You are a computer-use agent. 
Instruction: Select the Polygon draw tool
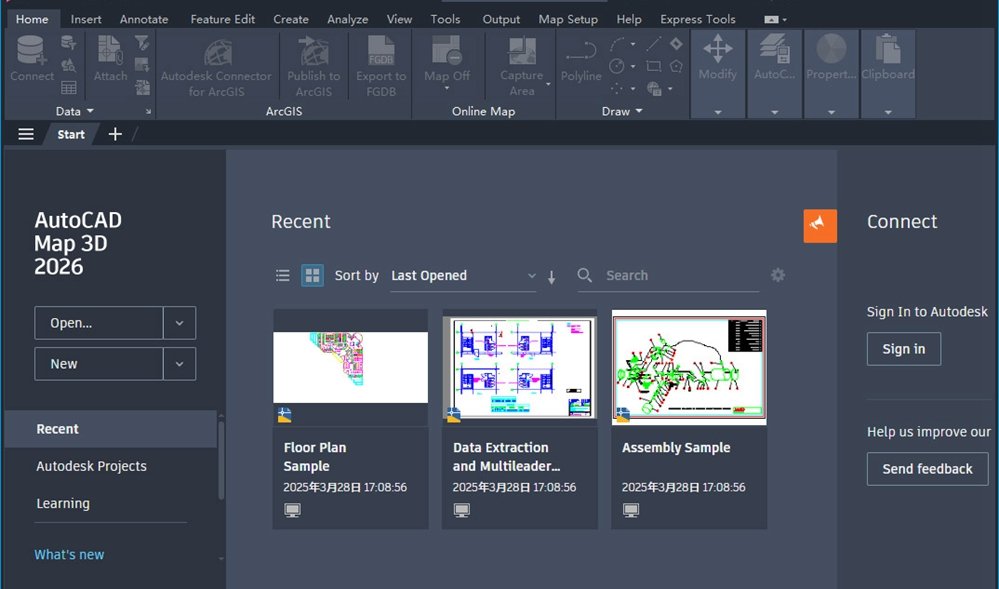point(676,66)
